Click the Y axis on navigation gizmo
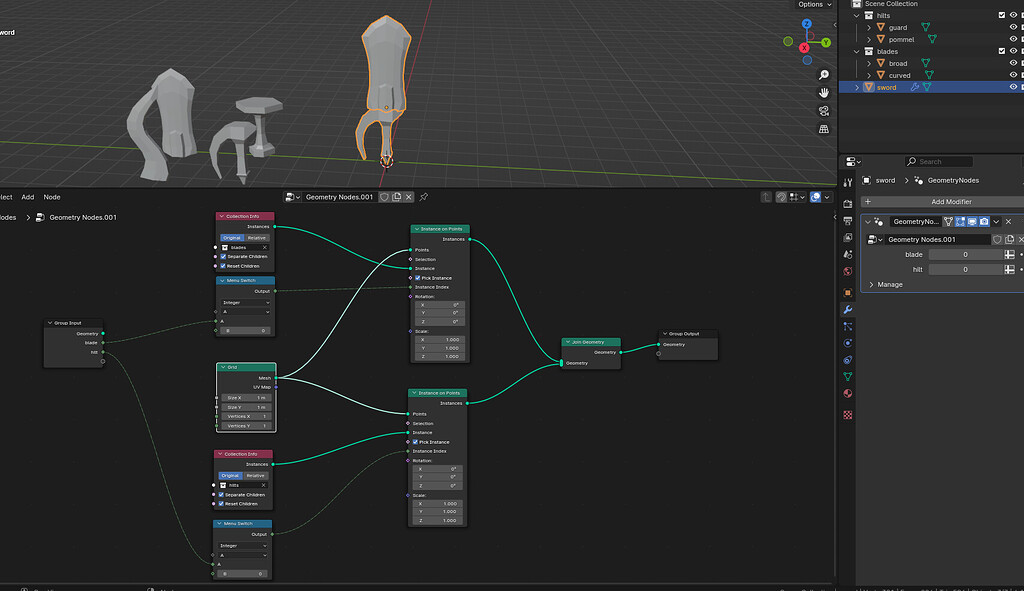 click(x=826, y=42)
